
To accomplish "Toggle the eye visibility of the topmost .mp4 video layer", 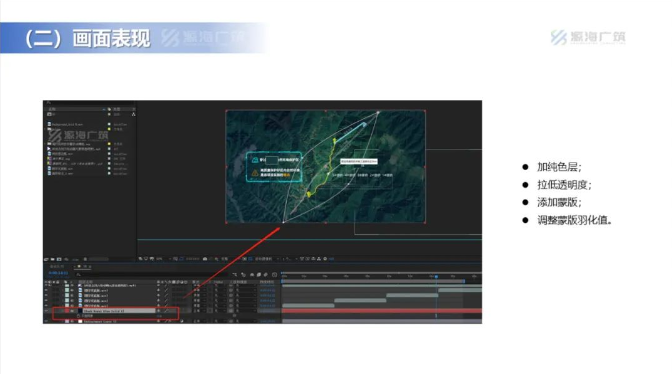I will pyautogui.click(x=46, y=285).
